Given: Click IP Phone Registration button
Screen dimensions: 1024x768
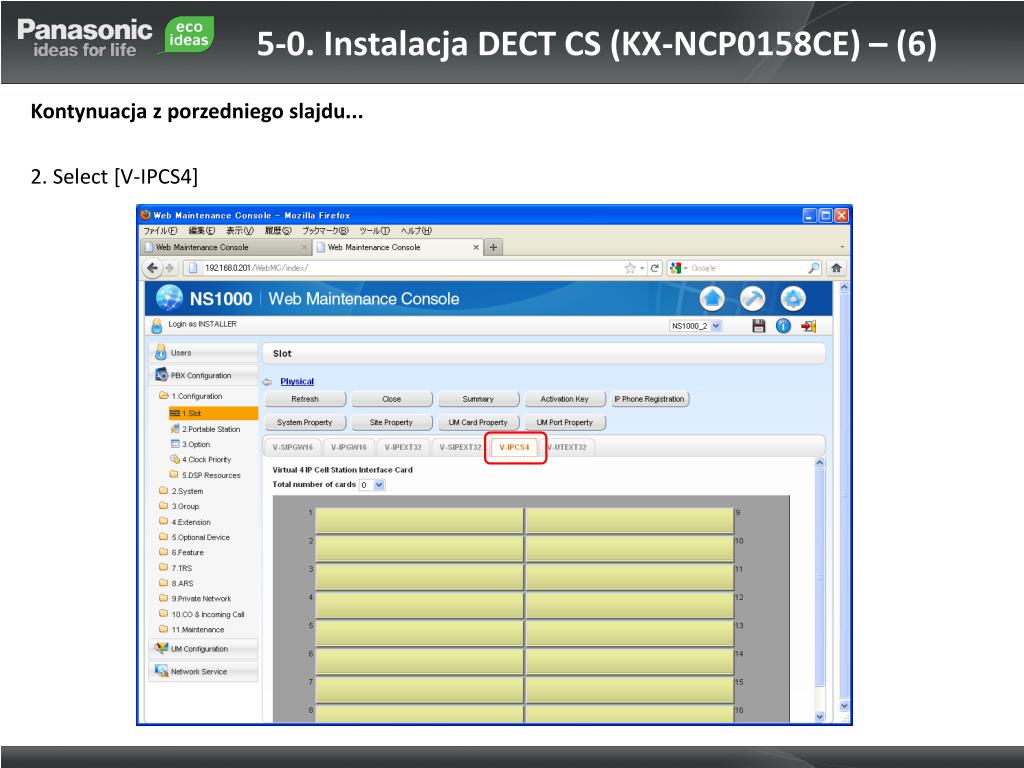Looking at the screenshot, I should tap(650, 399).
